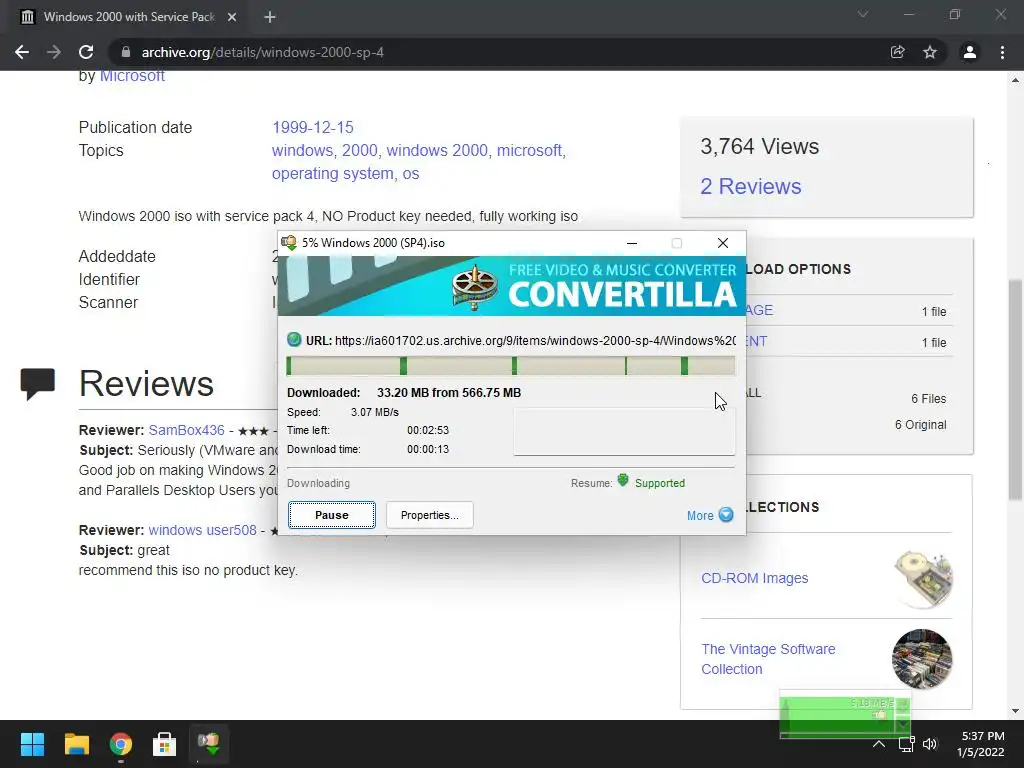This screenshot has width=1024, height=768.
Task: Click Vintage Software Collection thumbnail
Action: coord(921,659)
